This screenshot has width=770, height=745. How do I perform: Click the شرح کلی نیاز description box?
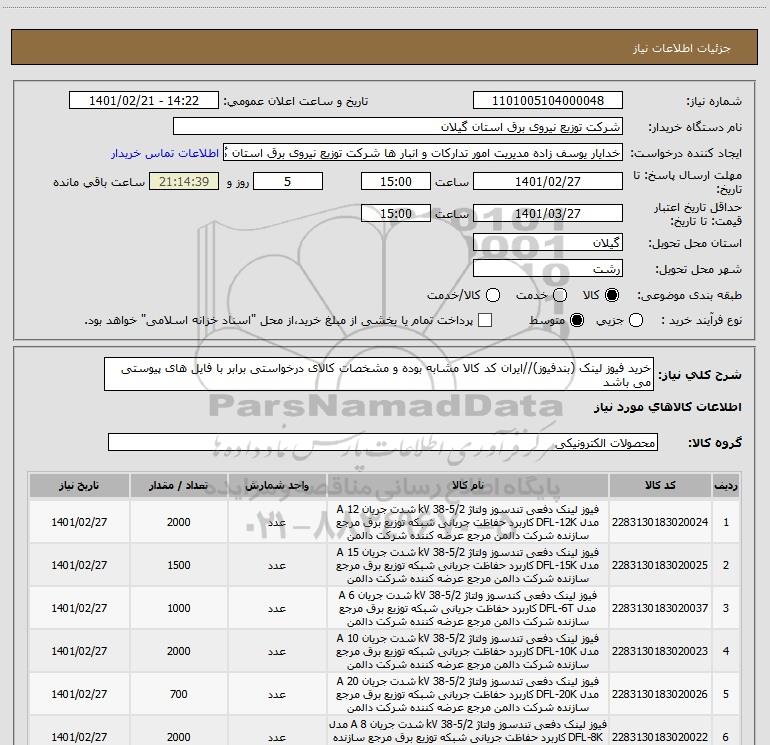tap(379, 375)
